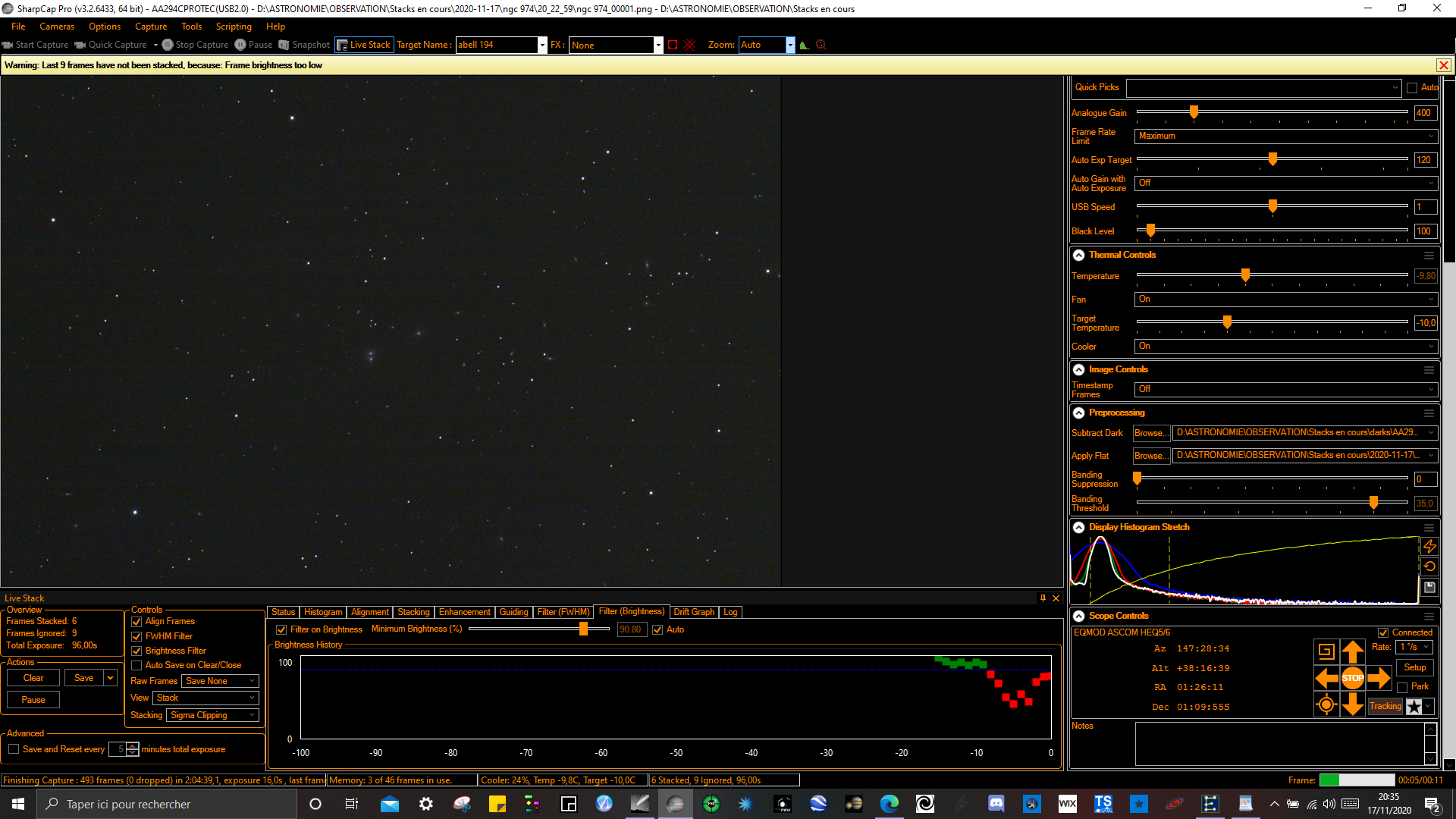Toggle the FWHM Filter checkbox
This screenshot has height=819, width=1456.
(136, 636)
